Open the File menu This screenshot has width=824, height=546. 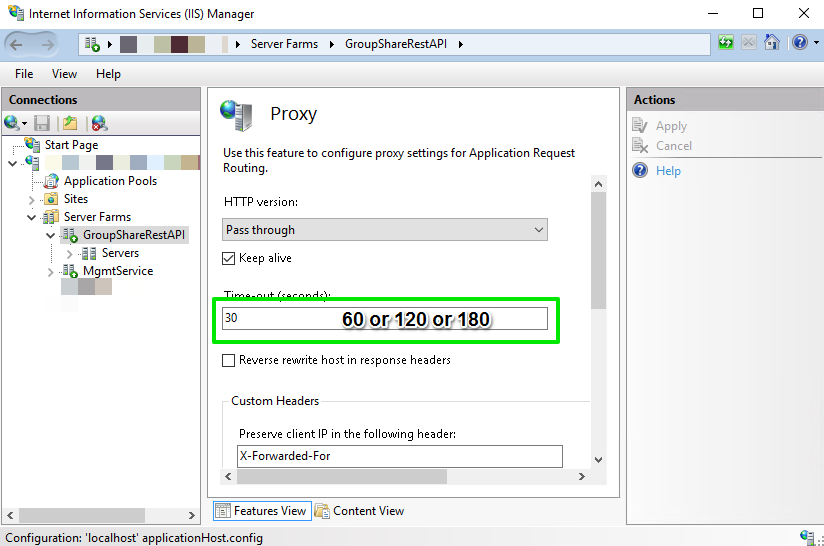24,74
